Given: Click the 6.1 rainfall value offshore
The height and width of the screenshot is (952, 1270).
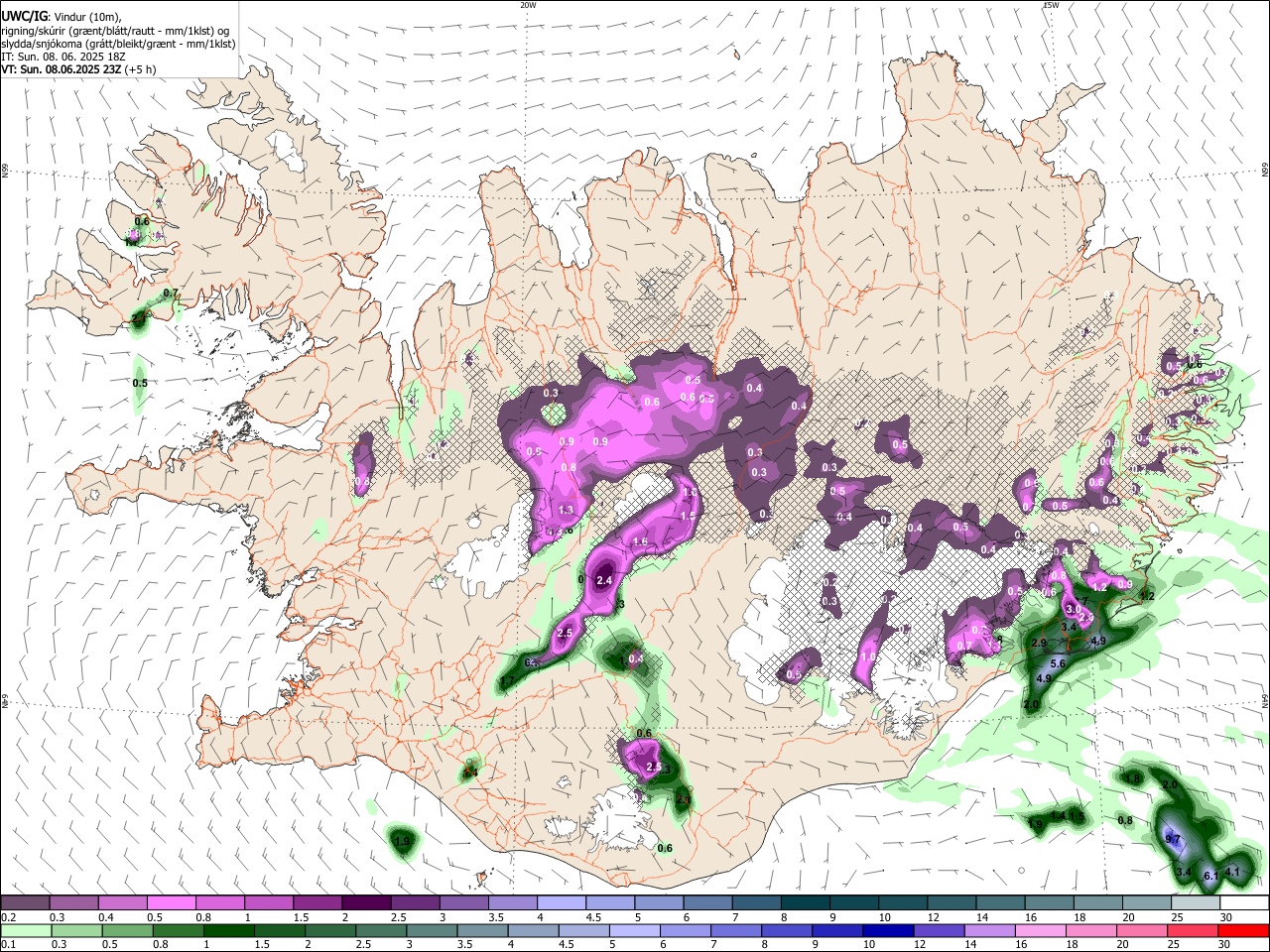Looking at the screenshot, I should coord(1210,877).
